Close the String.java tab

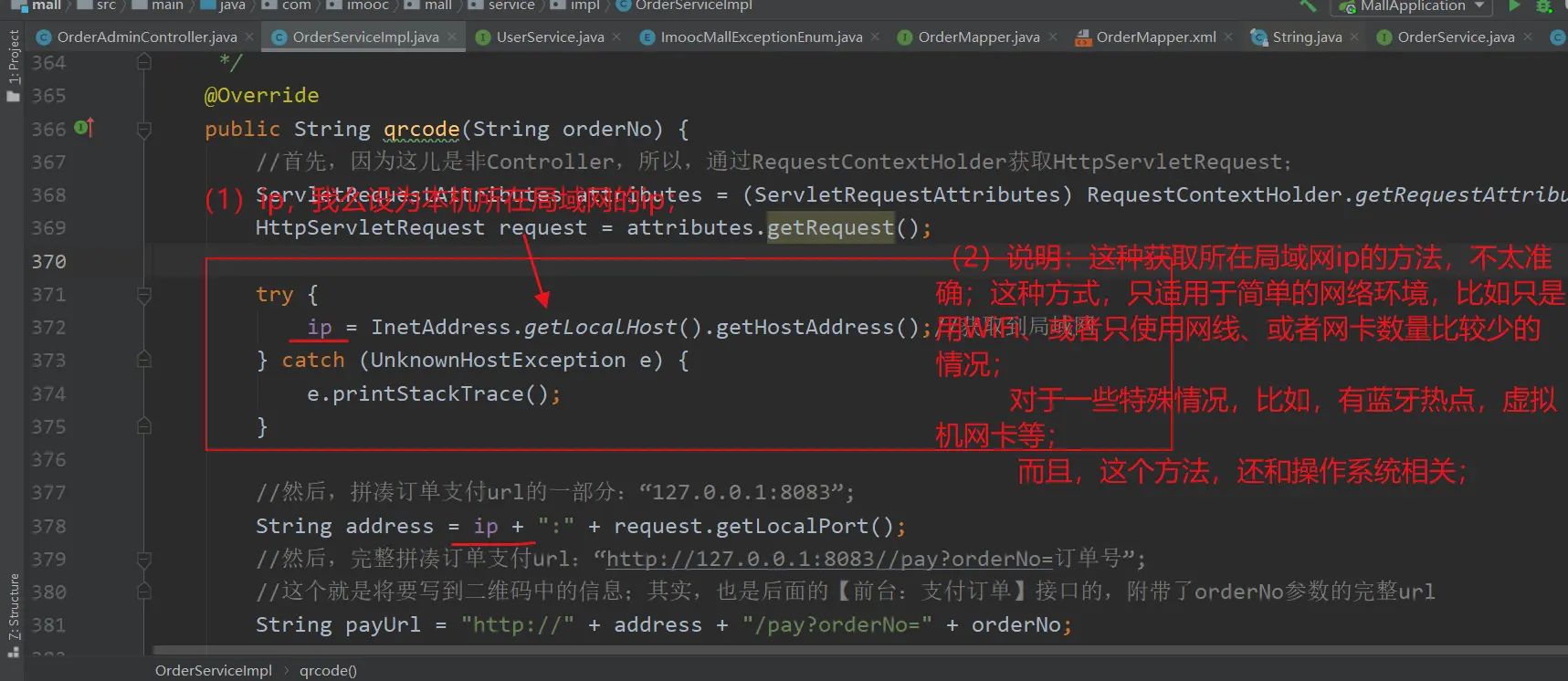tap(1354, 37)
